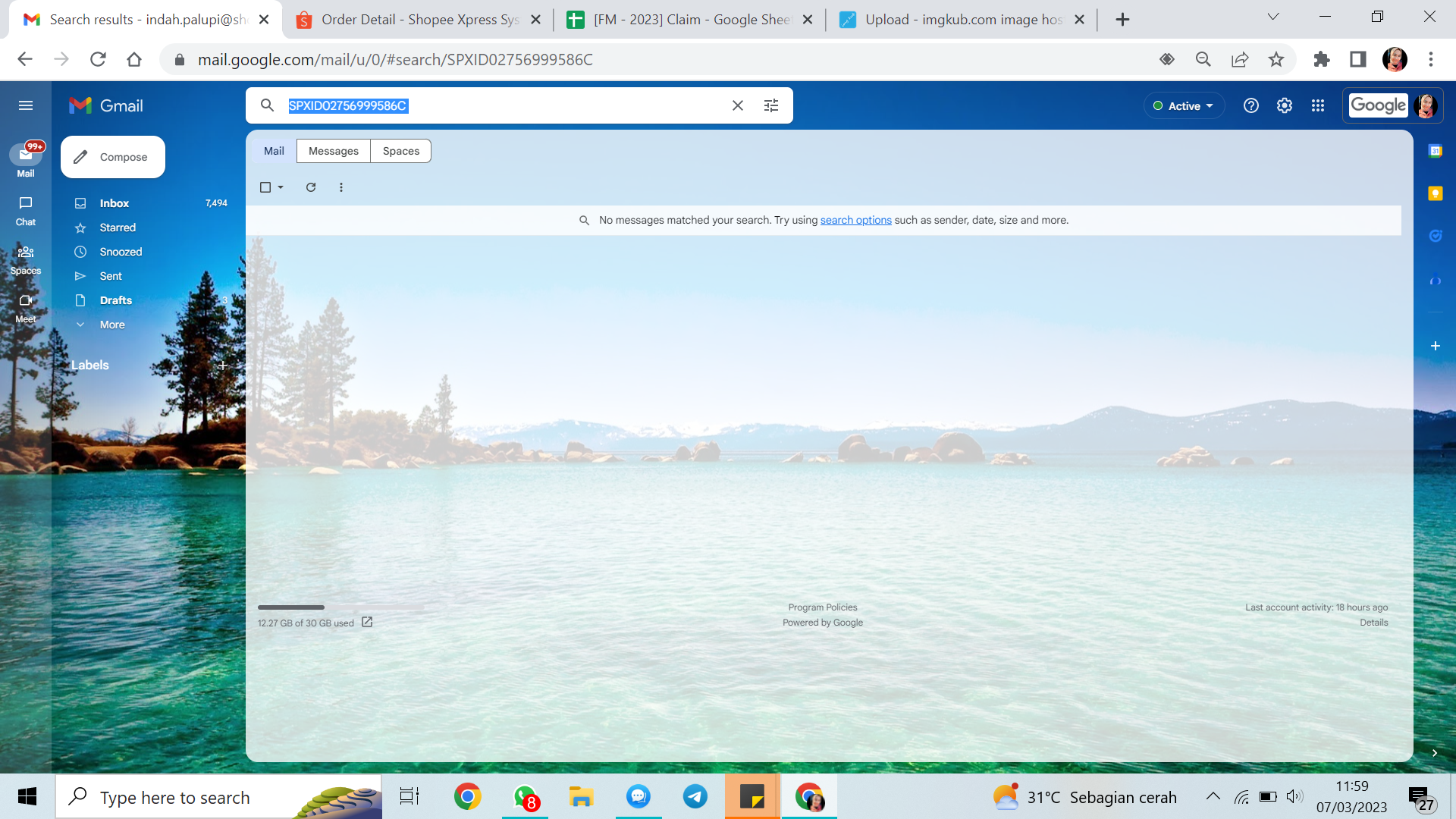Open Mail section with 99+ badge

pyautogui.click(x=26, y=160)
